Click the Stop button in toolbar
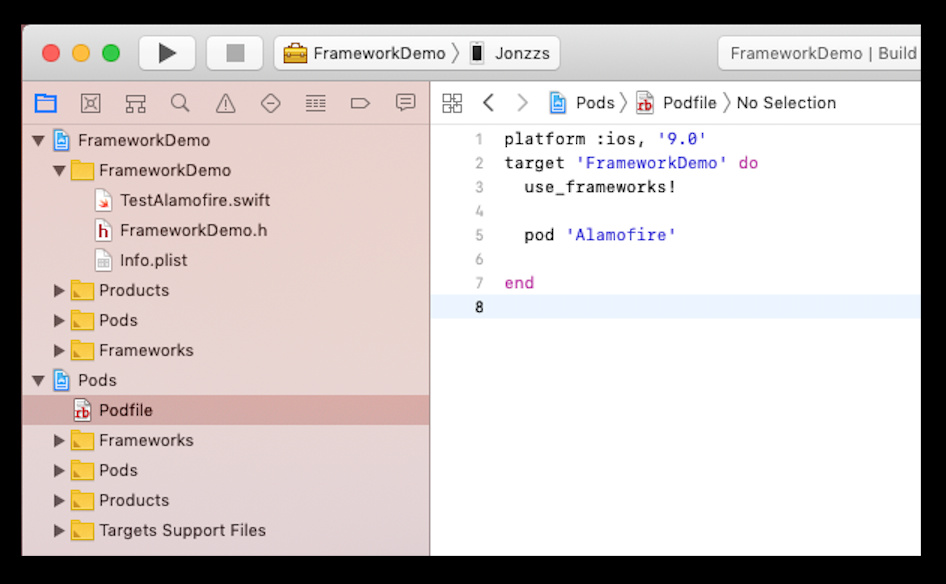The width and height of the screenshot is (946, 584). pos(235,53)
